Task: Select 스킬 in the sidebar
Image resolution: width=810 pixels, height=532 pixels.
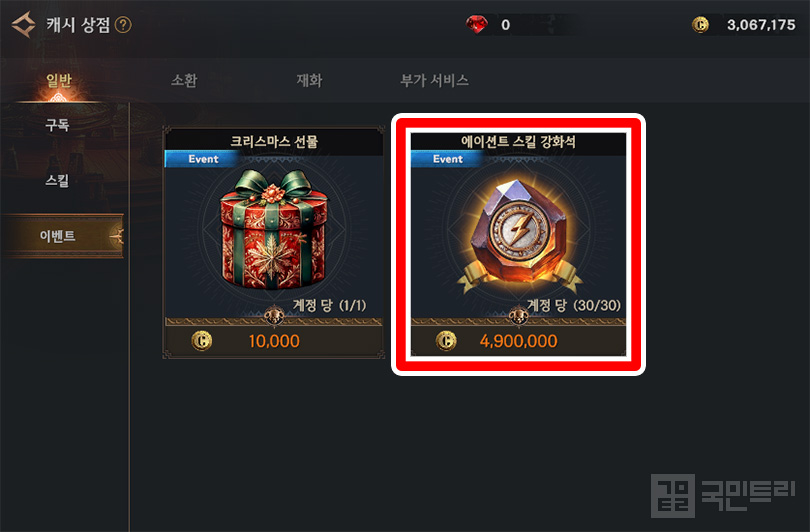Action: tap(57, 180)
